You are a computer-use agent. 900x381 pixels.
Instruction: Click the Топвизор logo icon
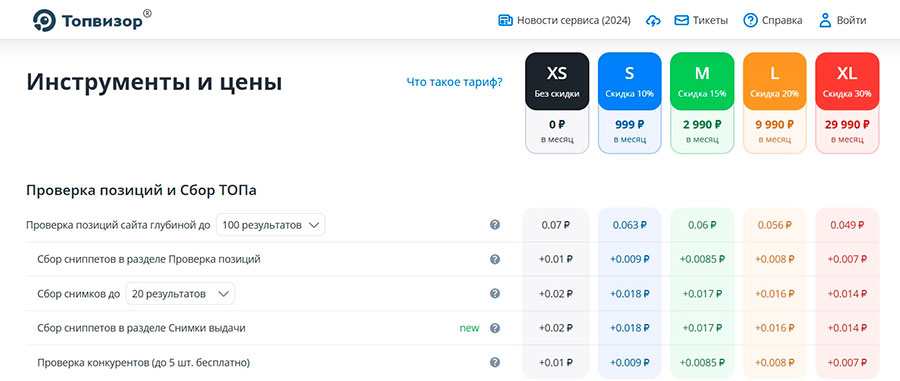(44, 21)
